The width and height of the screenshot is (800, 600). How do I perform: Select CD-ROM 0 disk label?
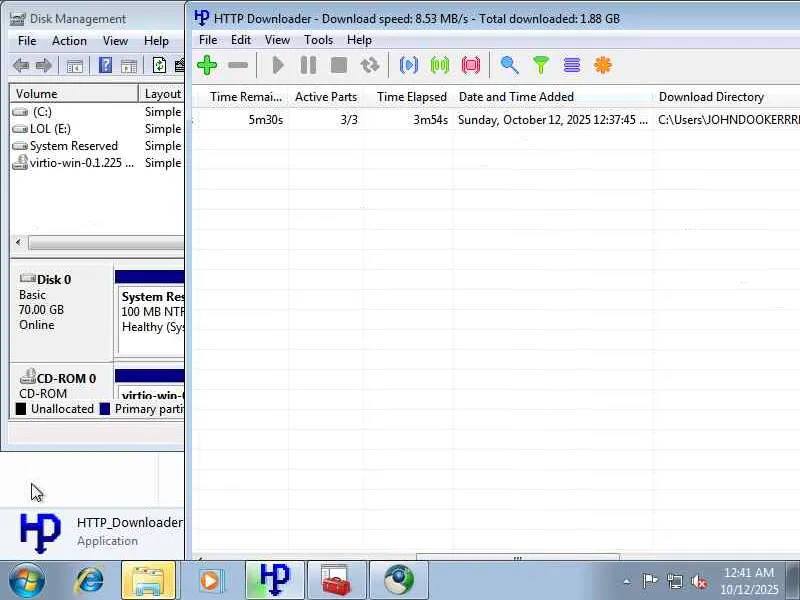coord(61,381)
